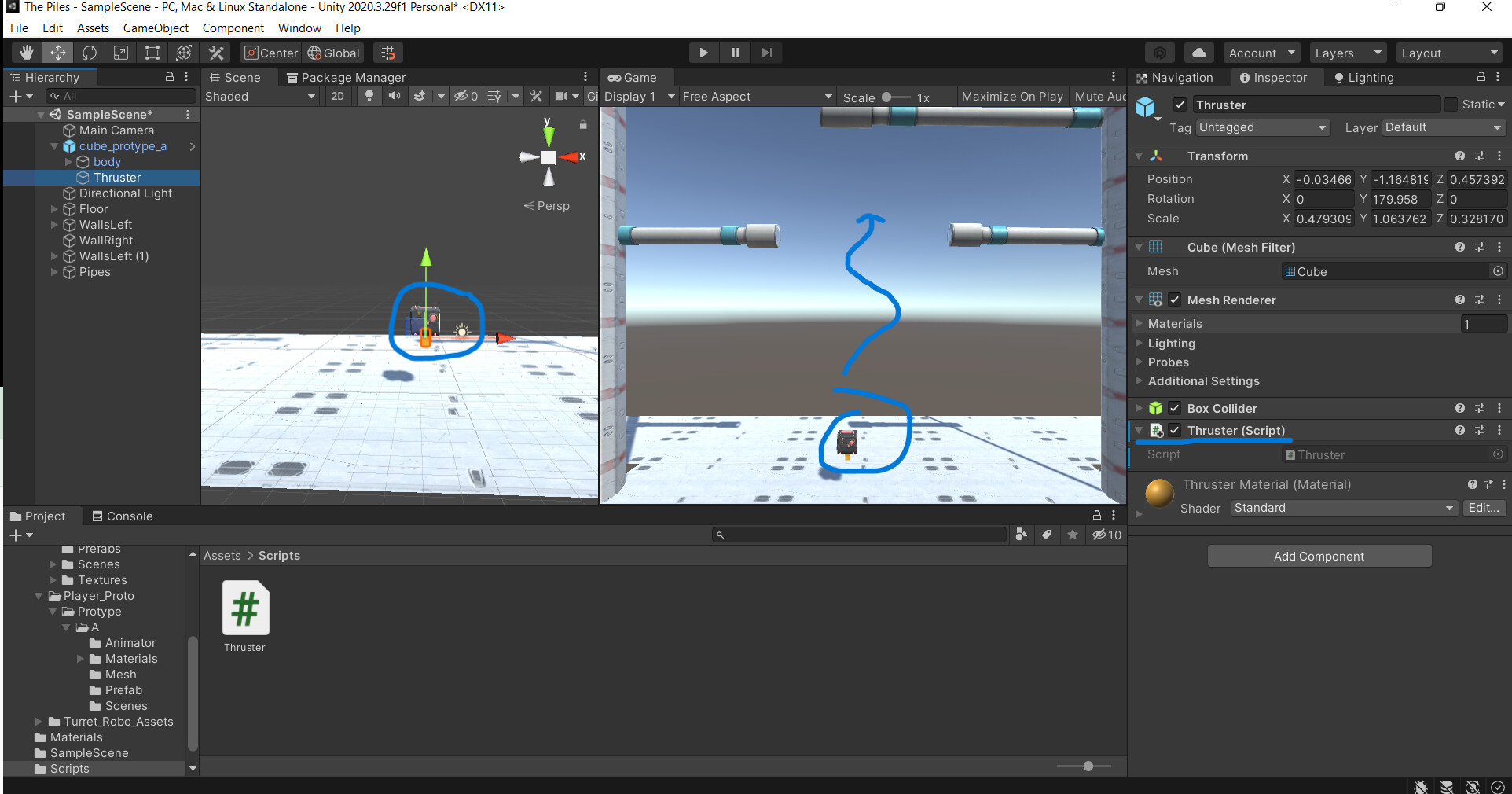Open the Shaded draw mode dropdown
This screenshot has height=794, width=1512.
point(259,96)
